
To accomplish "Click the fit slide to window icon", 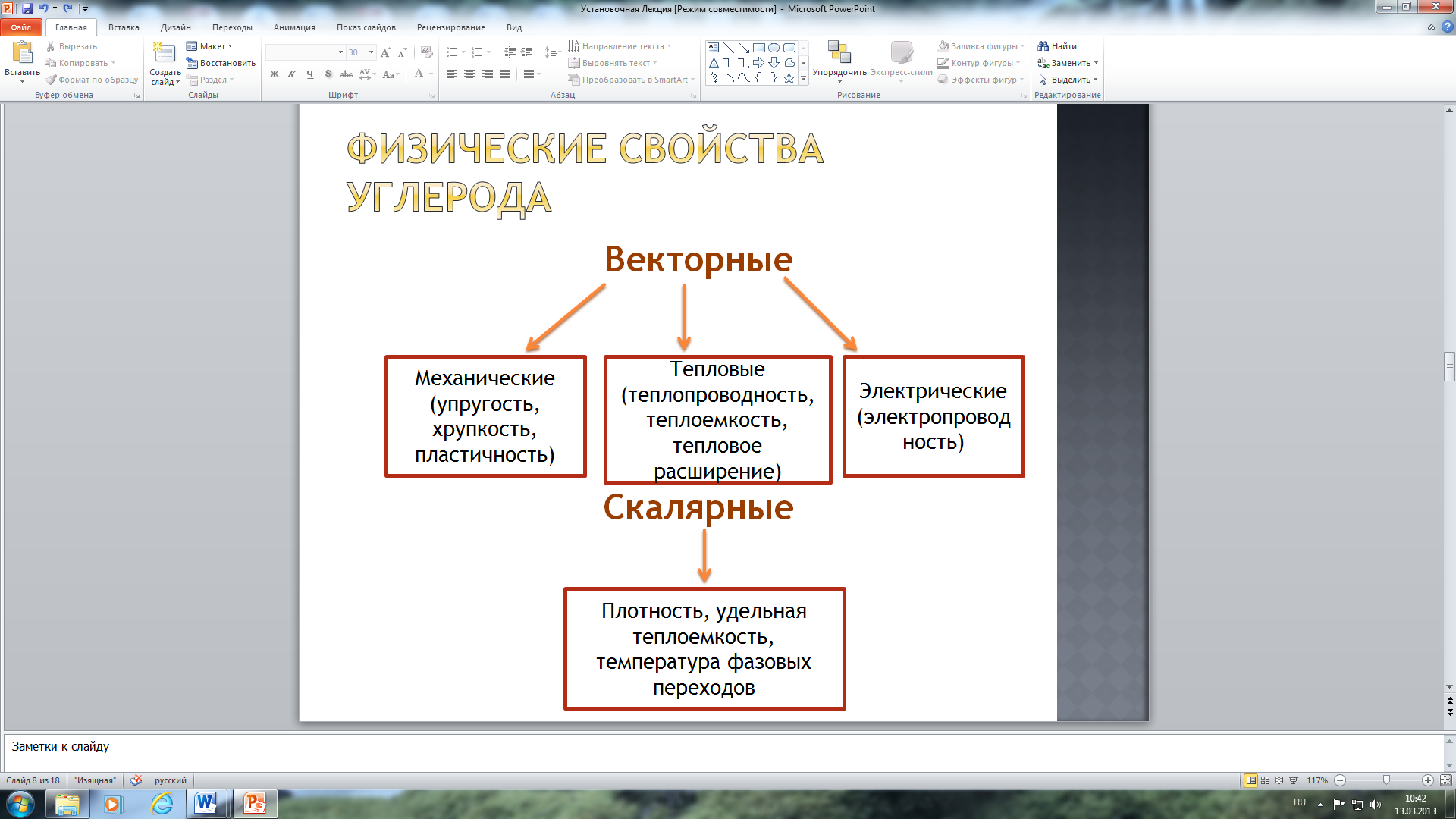I will click(x=1445, y=780).
